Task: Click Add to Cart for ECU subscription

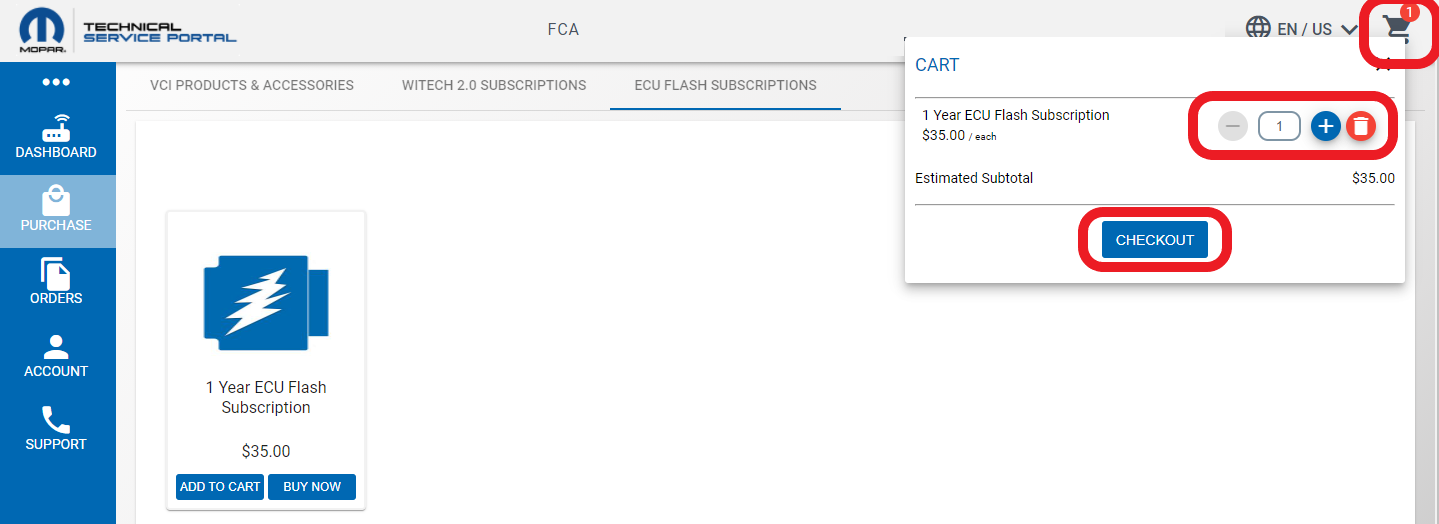Action: pos(220,487)
